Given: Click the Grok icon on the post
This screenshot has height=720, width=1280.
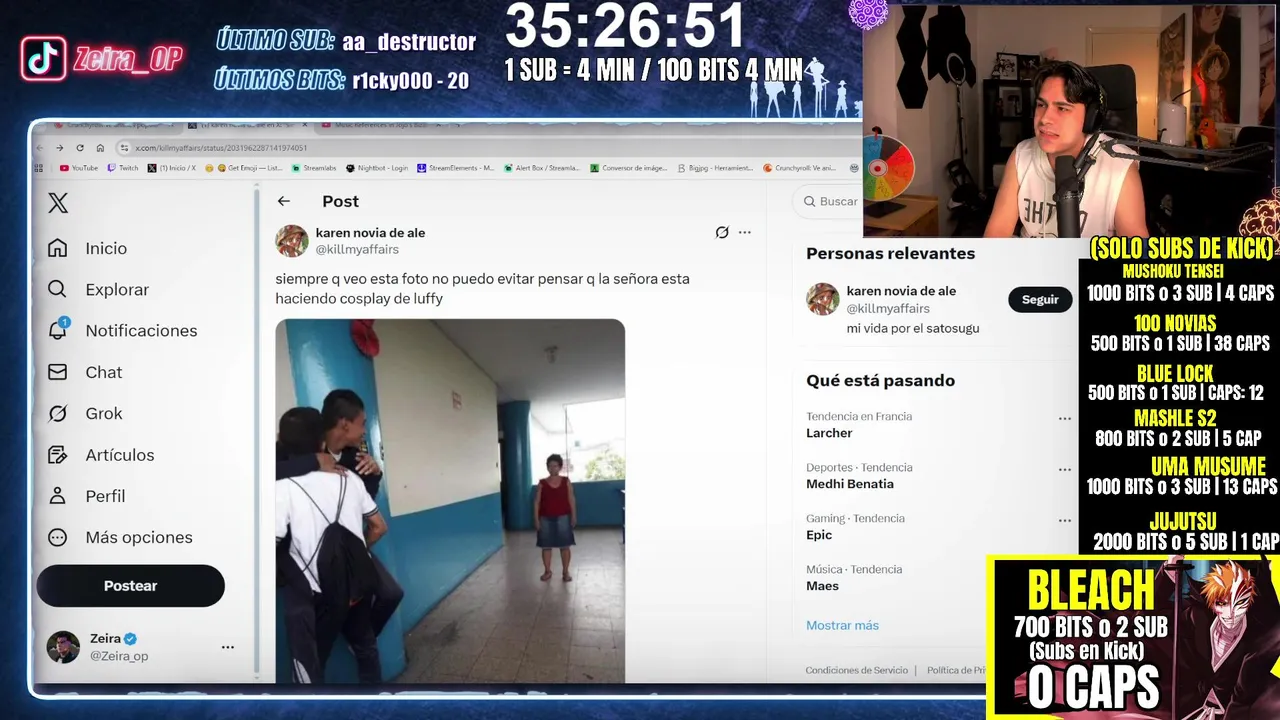Looking at the screenshot, I should click(722, 232).
